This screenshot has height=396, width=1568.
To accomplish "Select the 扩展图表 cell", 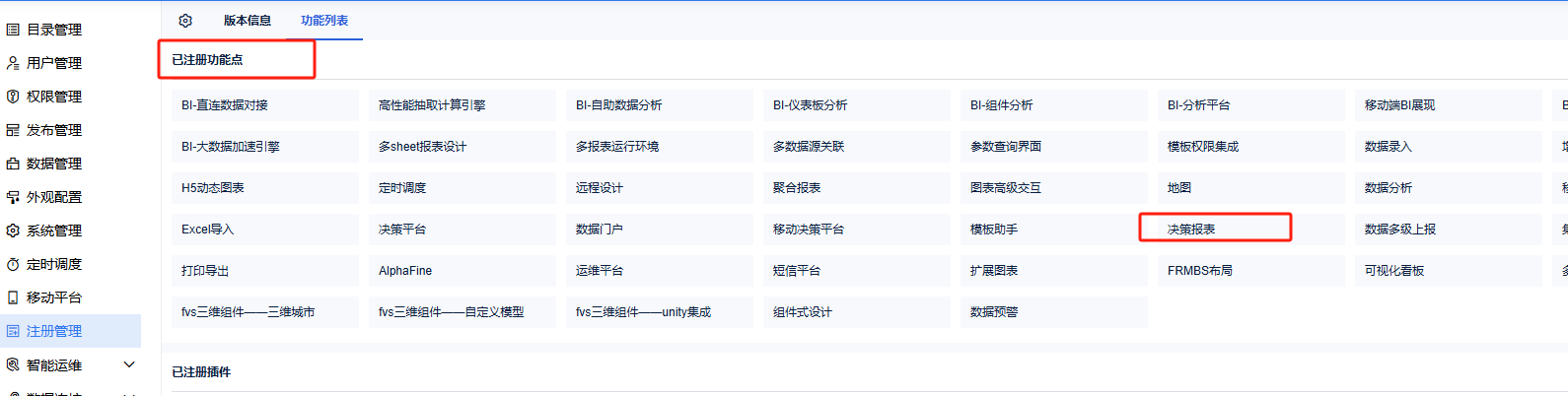I will click(x=1054, y=271).
